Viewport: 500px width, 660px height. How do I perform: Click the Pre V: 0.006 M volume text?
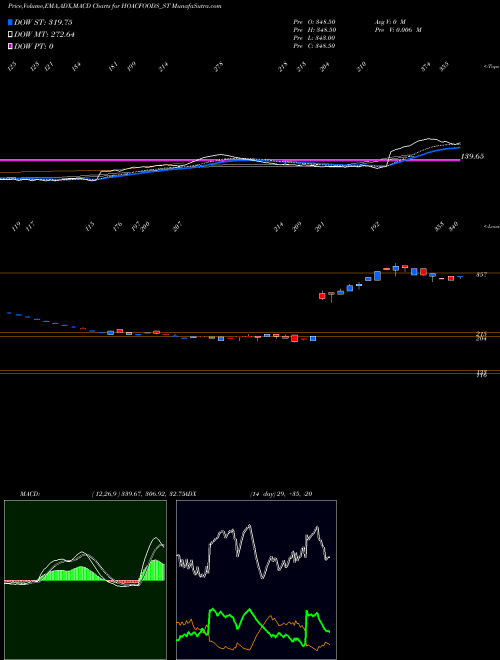click(x=397, y=30)
